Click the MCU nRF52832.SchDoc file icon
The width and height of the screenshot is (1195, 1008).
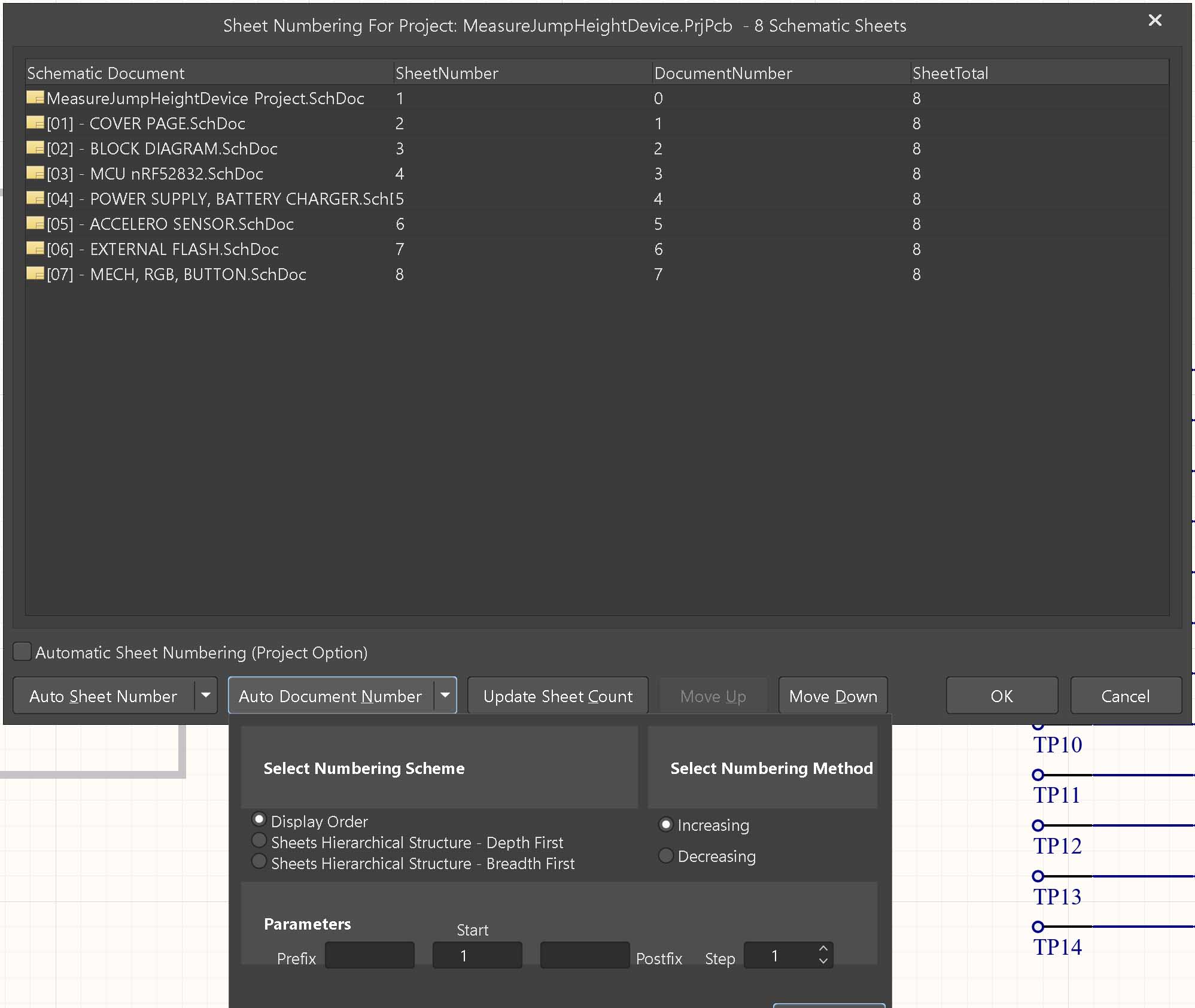tap(35, 174)
